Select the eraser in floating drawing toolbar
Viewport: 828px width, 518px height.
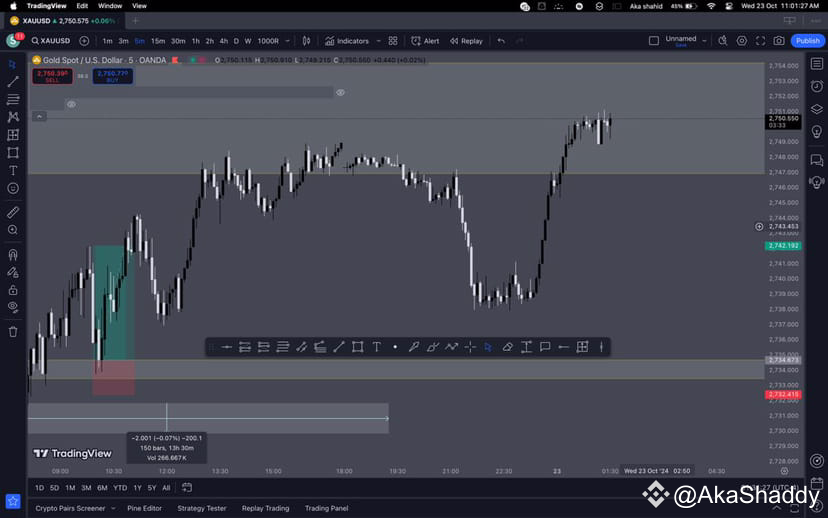tap(507, 347)
